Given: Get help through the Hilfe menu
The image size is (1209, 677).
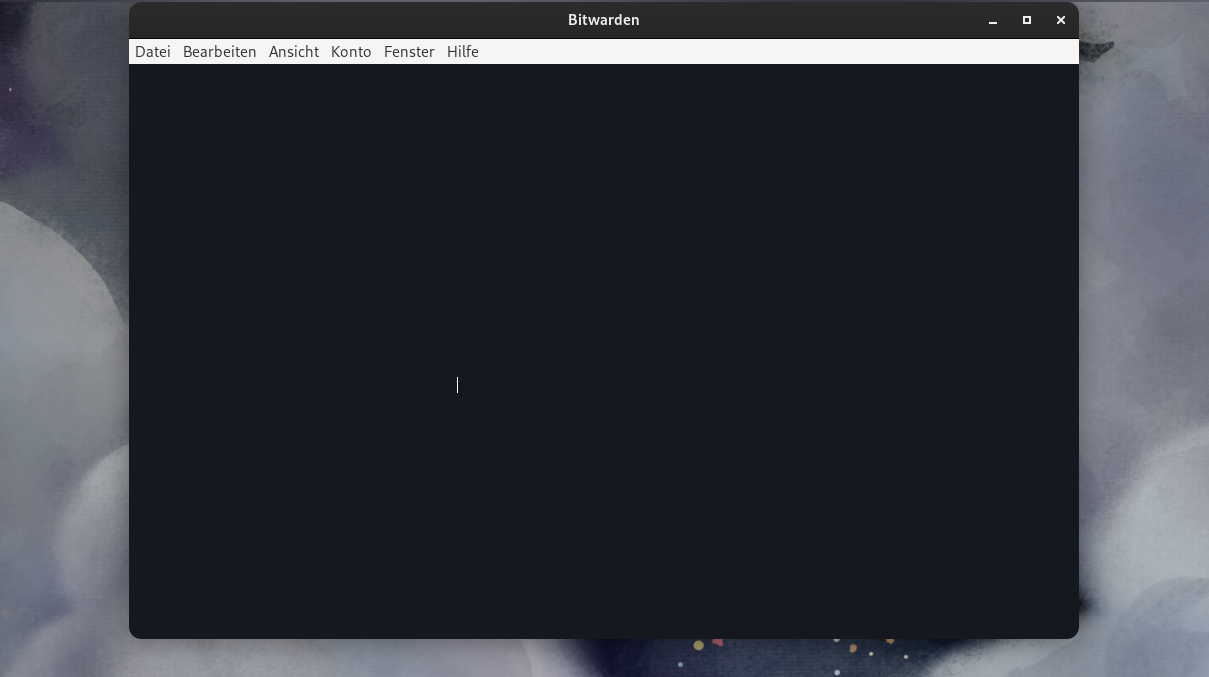Looking at the screenshot, I should (462, 52).
